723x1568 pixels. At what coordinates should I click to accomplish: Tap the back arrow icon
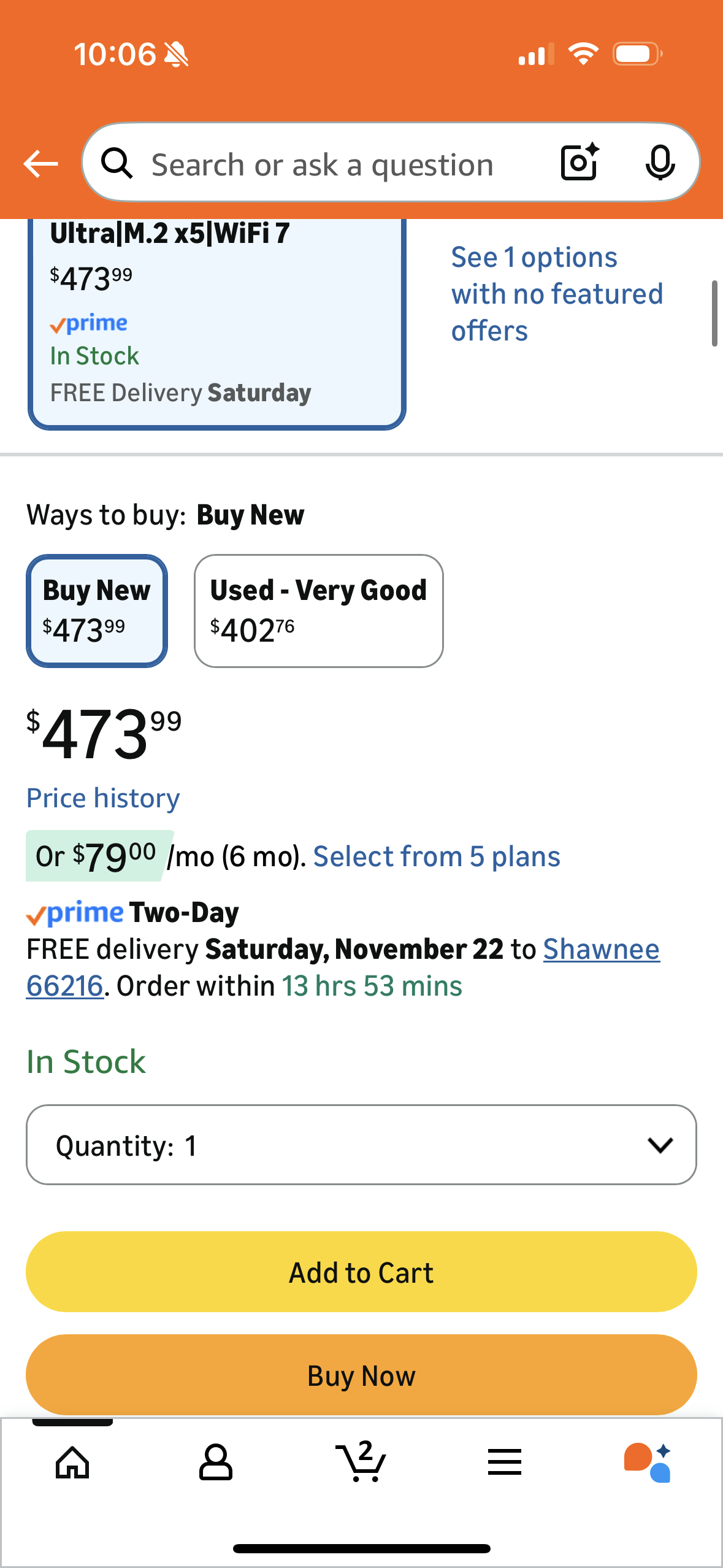point(40,164)
